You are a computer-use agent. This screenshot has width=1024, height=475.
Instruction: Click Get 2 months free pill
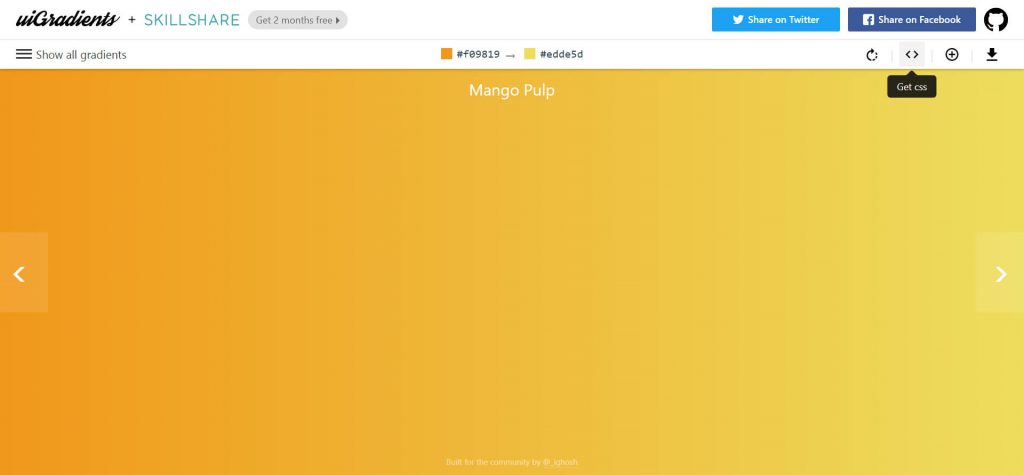click(x=297, y=20)
